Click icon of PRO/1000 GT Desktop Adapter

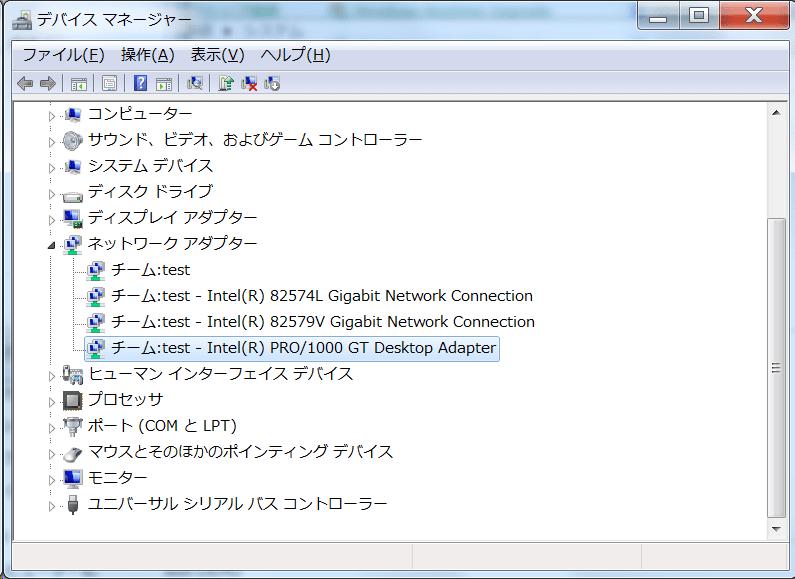pyautogui.click(x=96, y=348)
